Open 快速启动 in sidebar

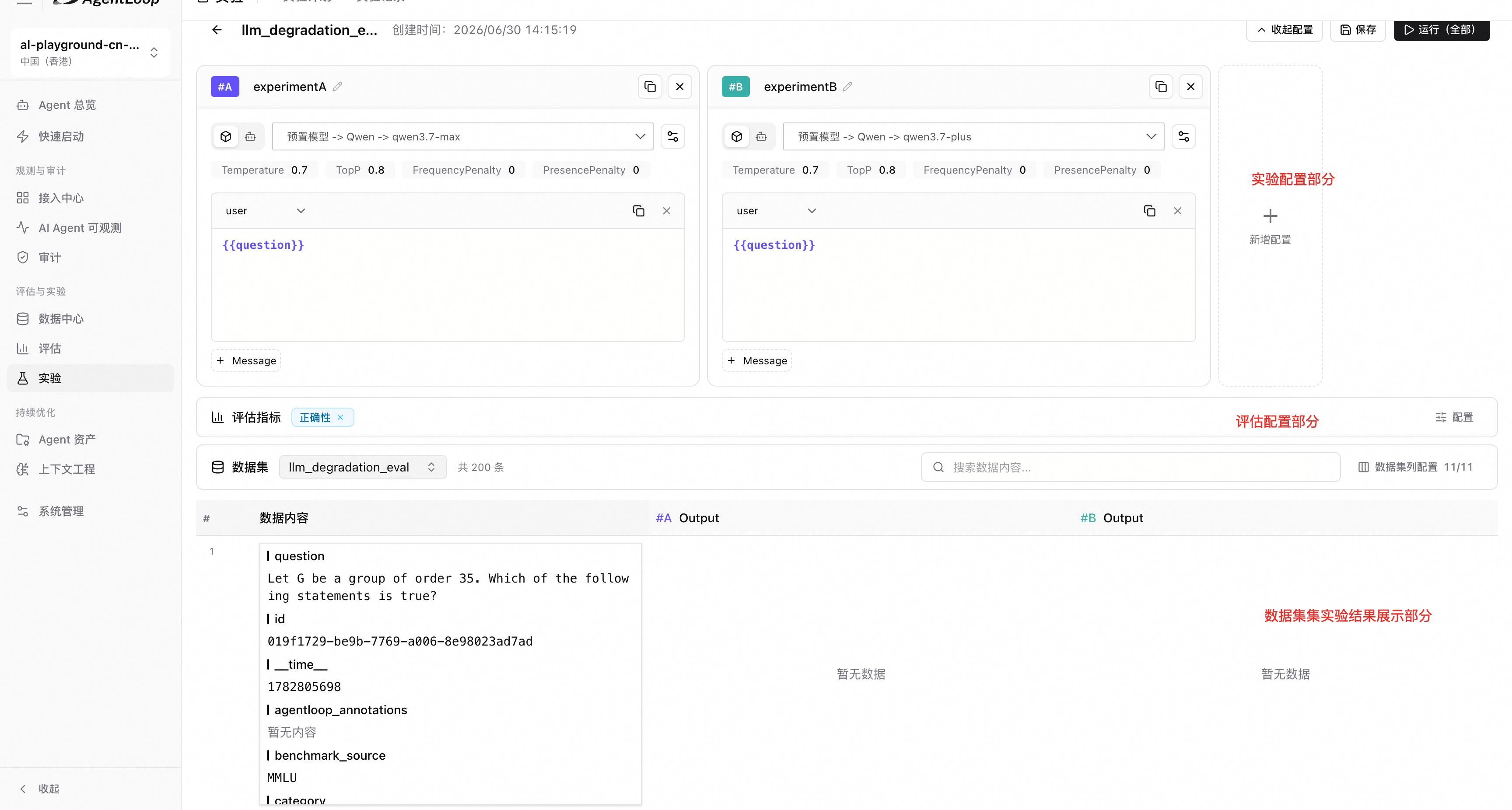91,136
